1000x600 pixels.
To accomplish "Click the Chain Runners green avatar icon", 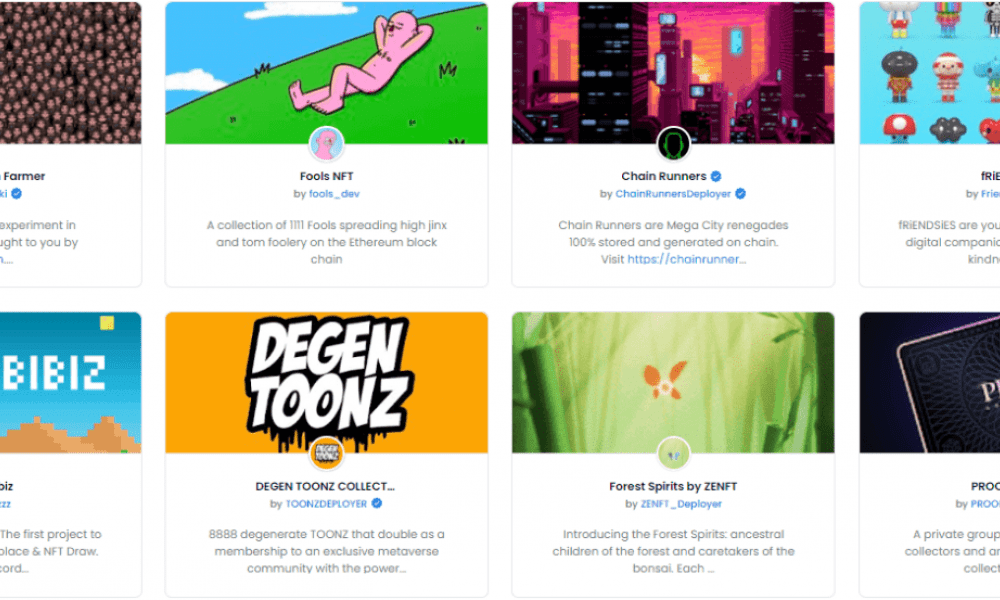I will [673, 144].
